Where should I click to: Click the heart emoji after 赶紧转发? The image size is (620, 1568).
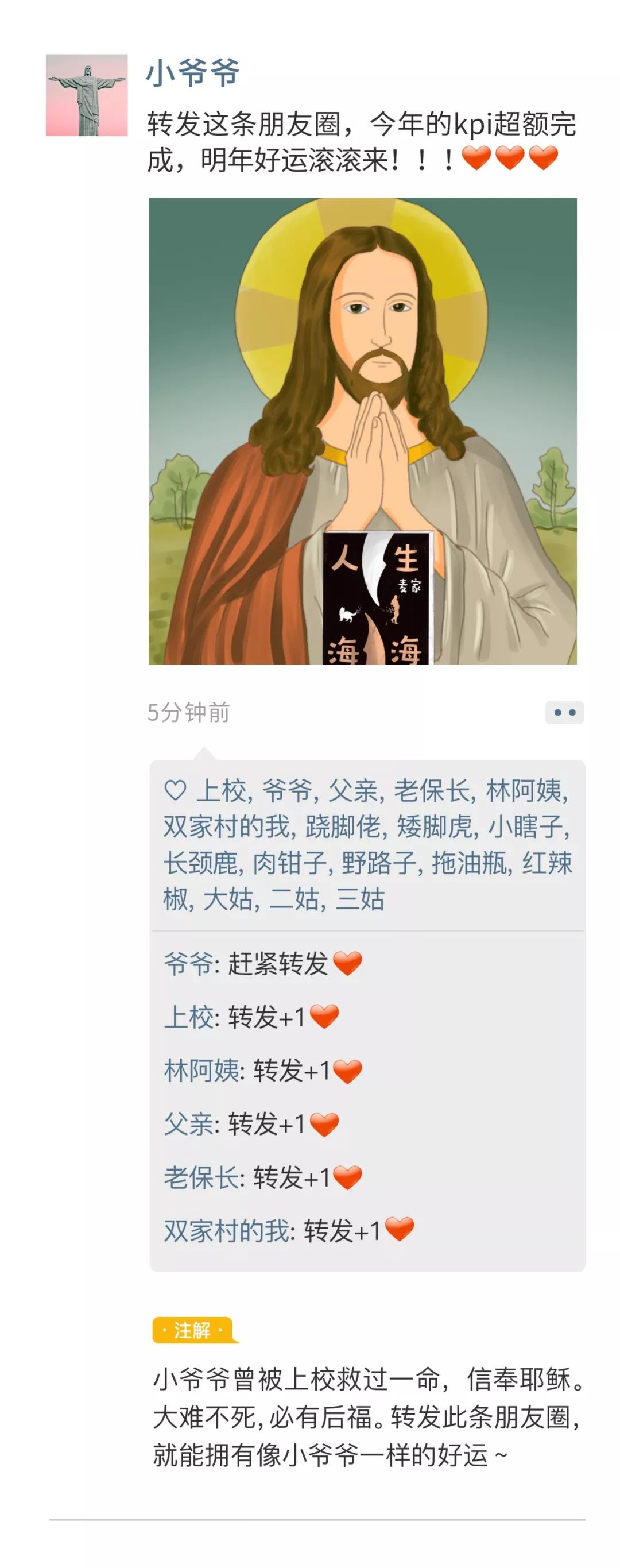(347, 964)
